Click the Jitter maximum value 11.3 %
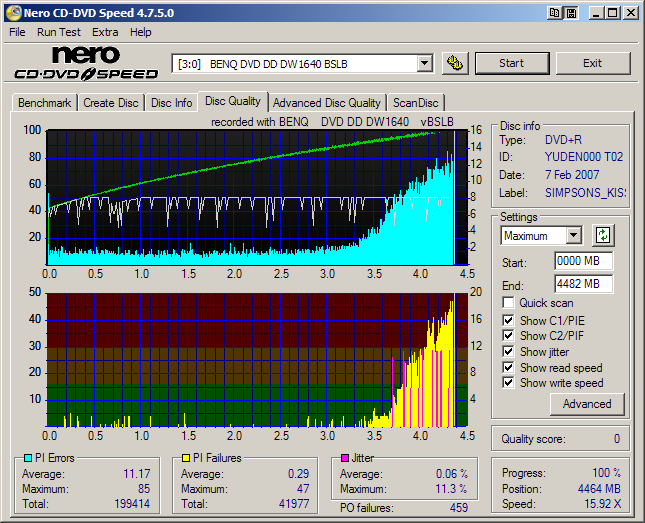 click(x=451, y=488)
